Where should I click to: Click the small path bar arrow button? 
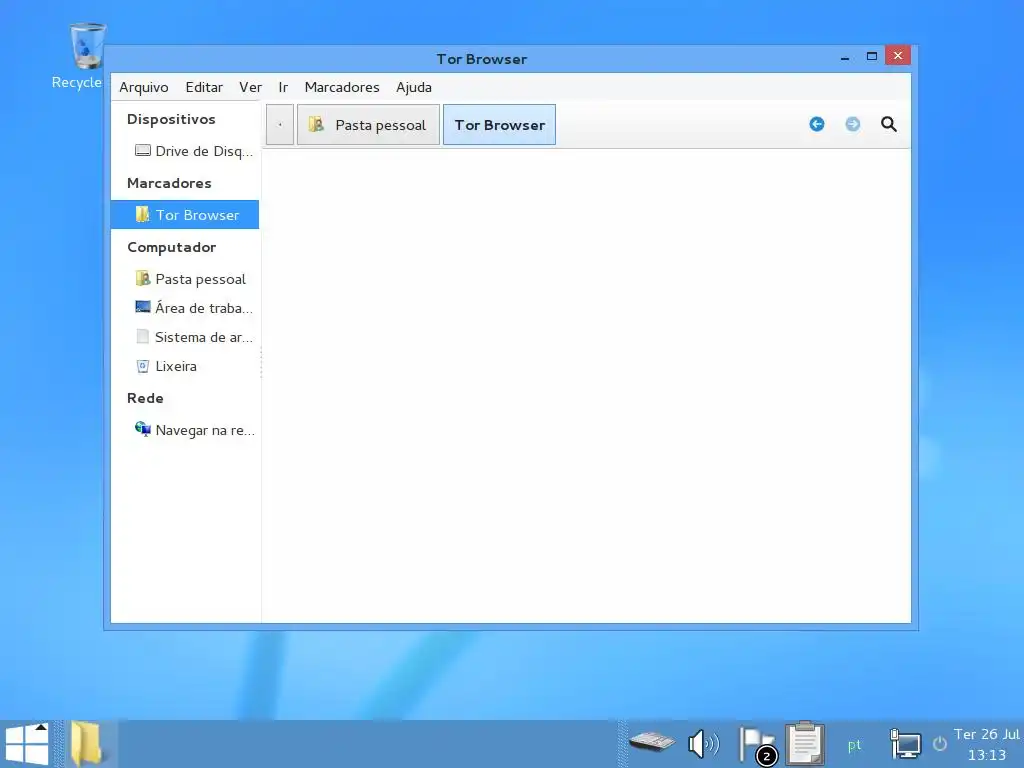click(280, 125)
